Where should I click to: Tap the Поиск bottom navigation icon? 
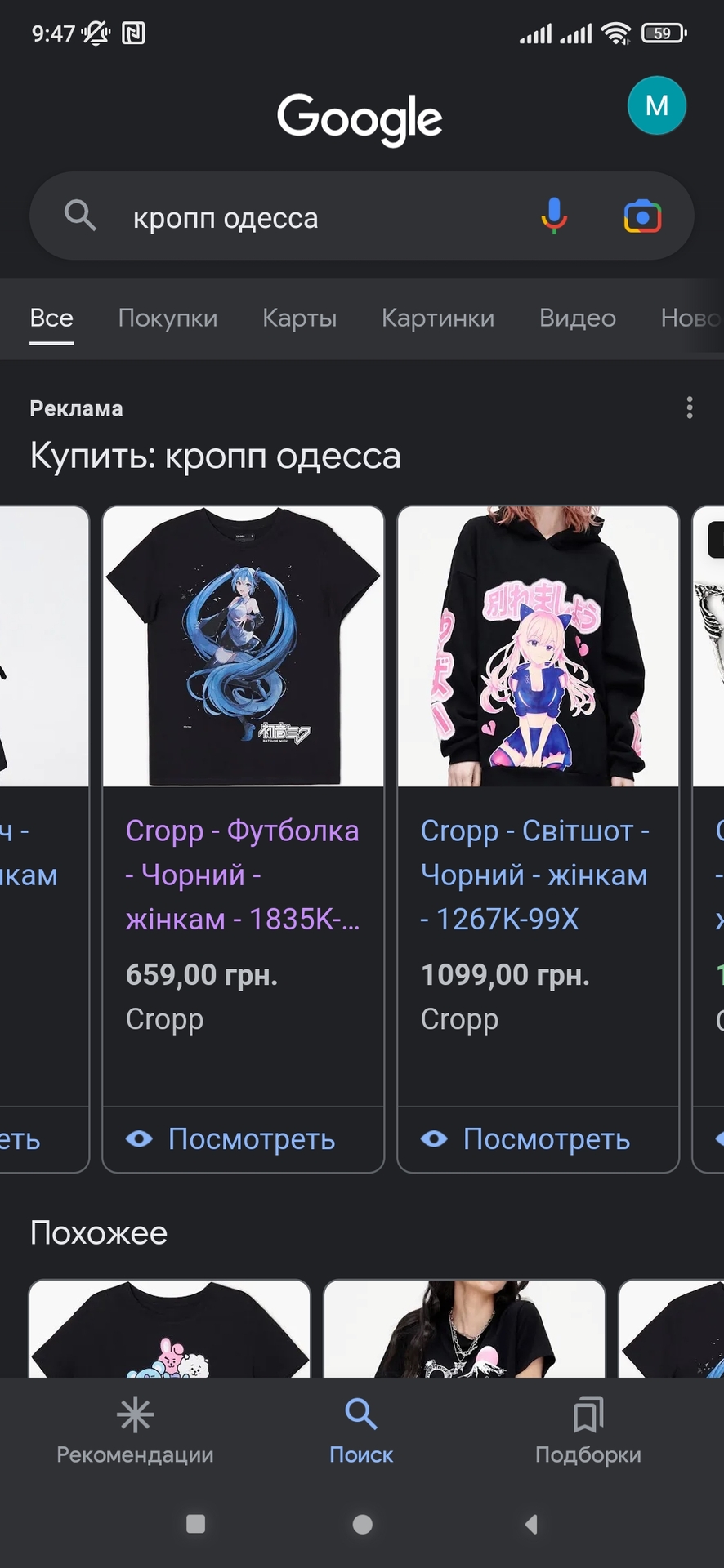[x=361, y=1414]
